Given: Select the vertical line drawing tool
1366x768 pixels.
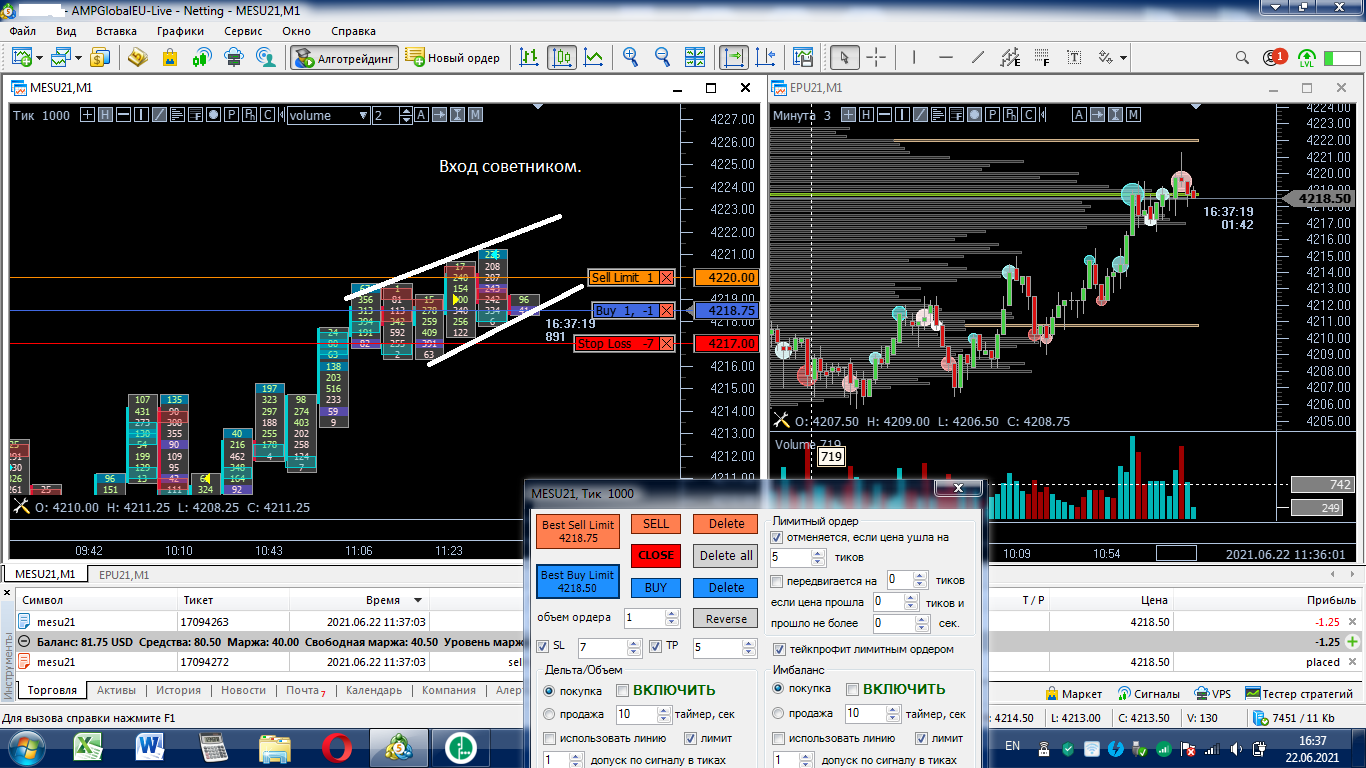Looking at the screenshot, I should point(915,57).
